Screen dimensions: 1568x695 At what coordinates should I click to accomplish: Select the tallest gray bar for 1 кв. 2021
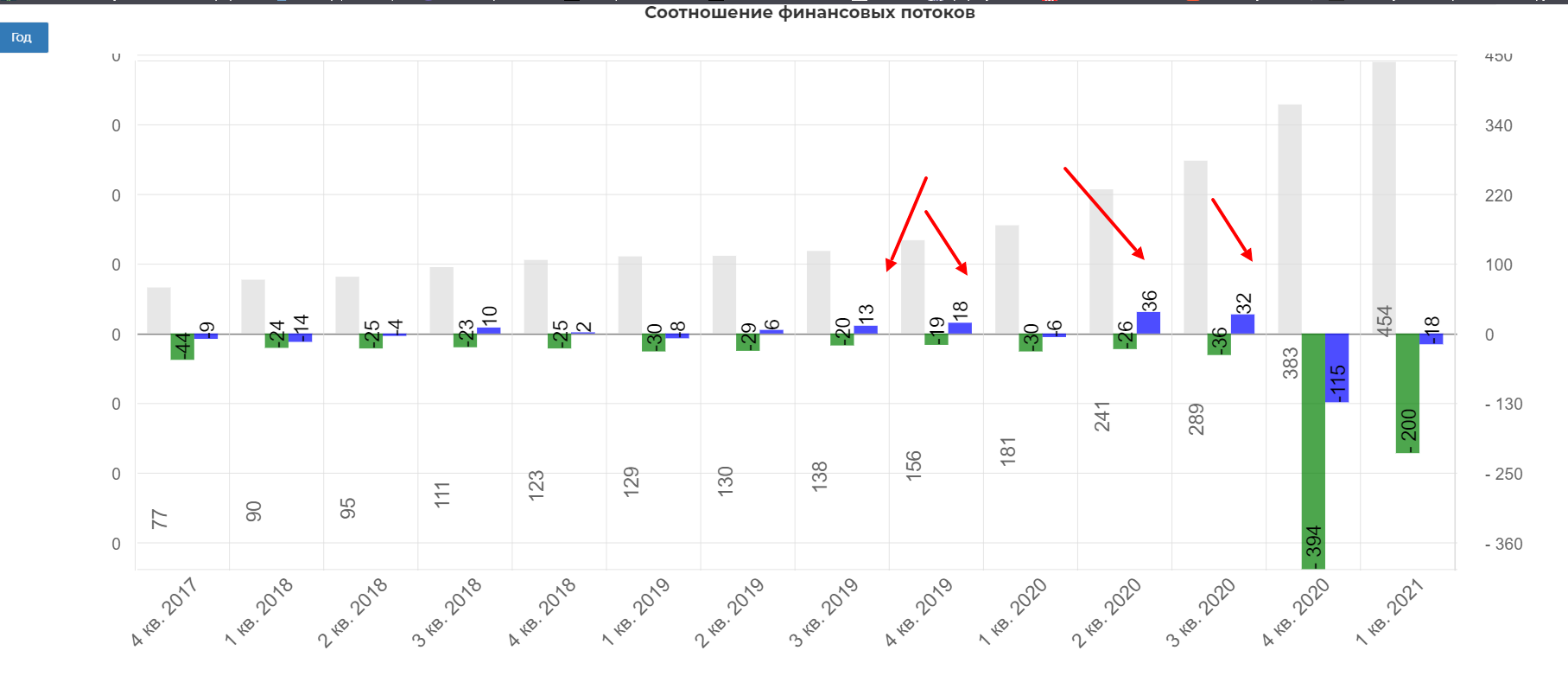pyautogui.click(x=1383, y=198)
